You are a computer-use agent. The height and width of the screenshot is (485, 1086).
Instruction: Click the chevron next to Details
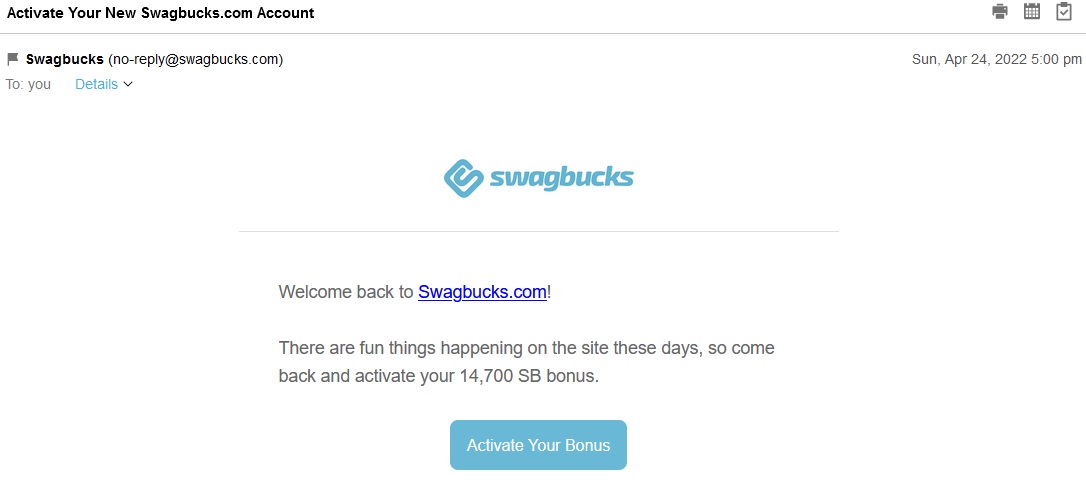click(x=127, y=85)
